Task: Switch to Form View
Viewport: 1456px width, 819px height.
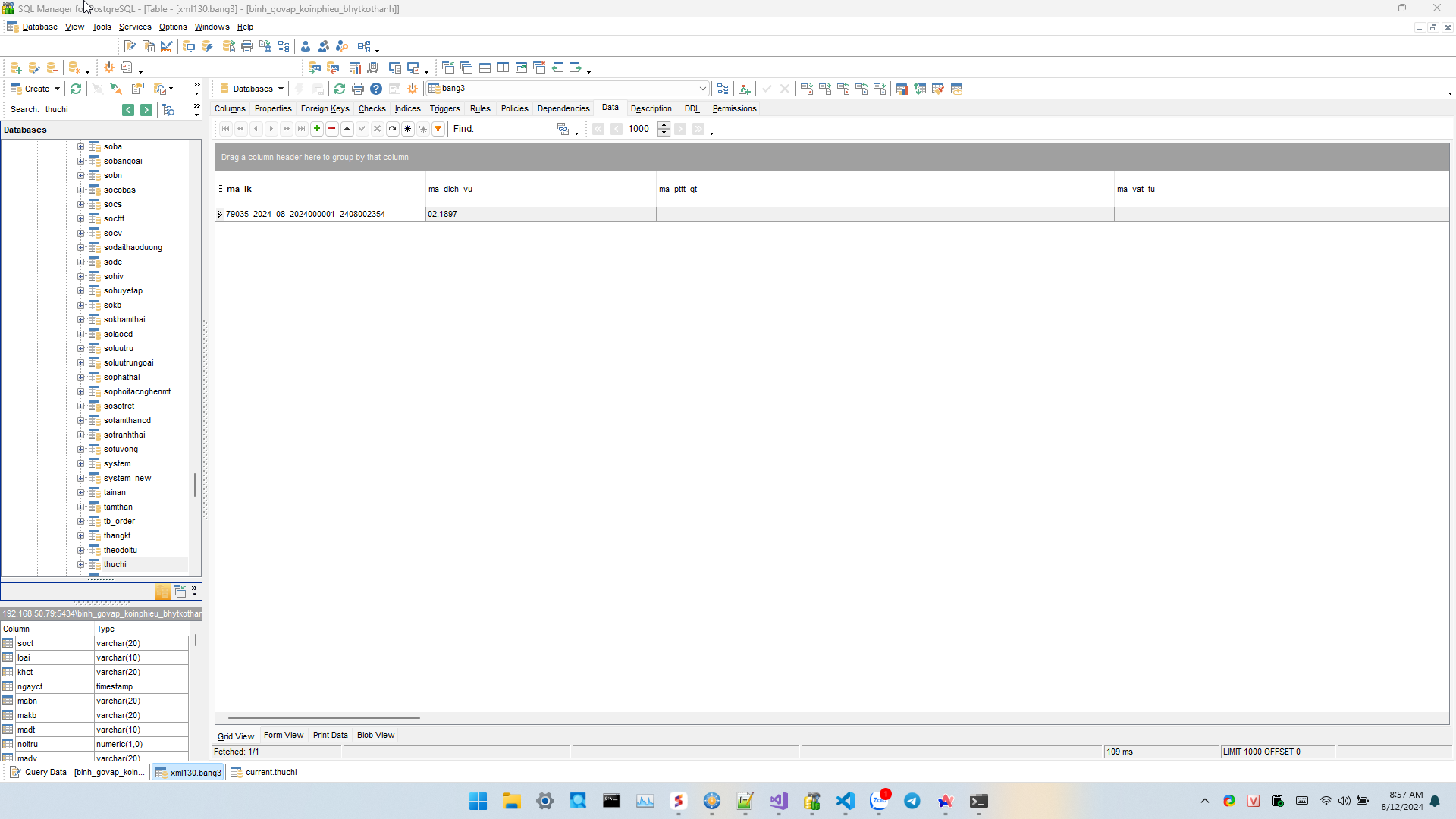Action: click(x=283, y=735)
